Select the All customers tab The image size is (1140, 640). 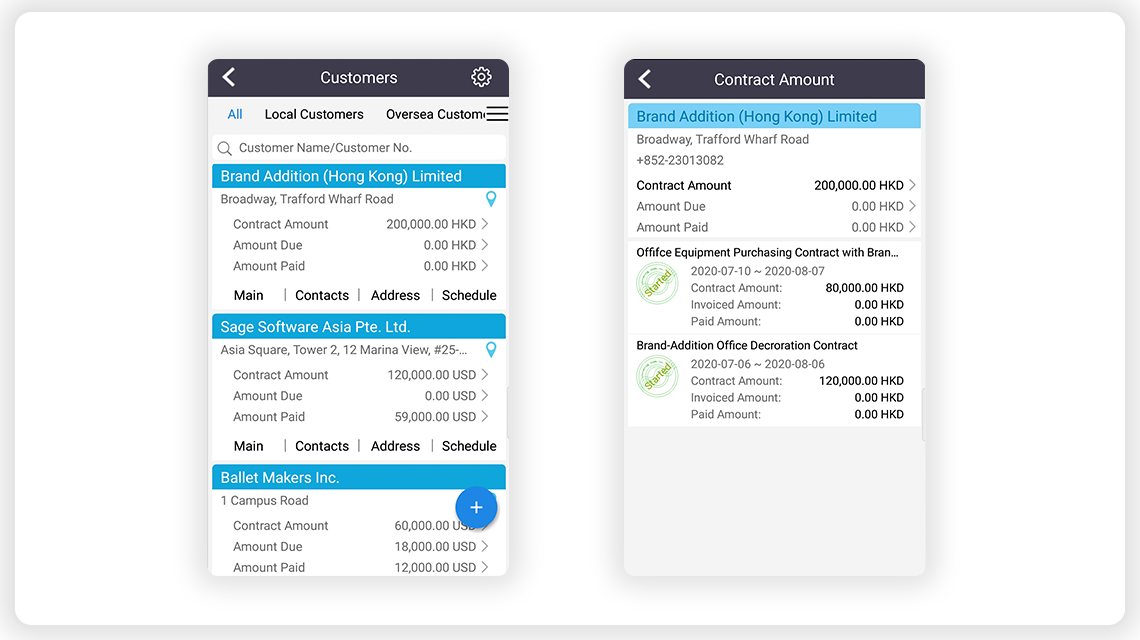(x=235, y=114)
